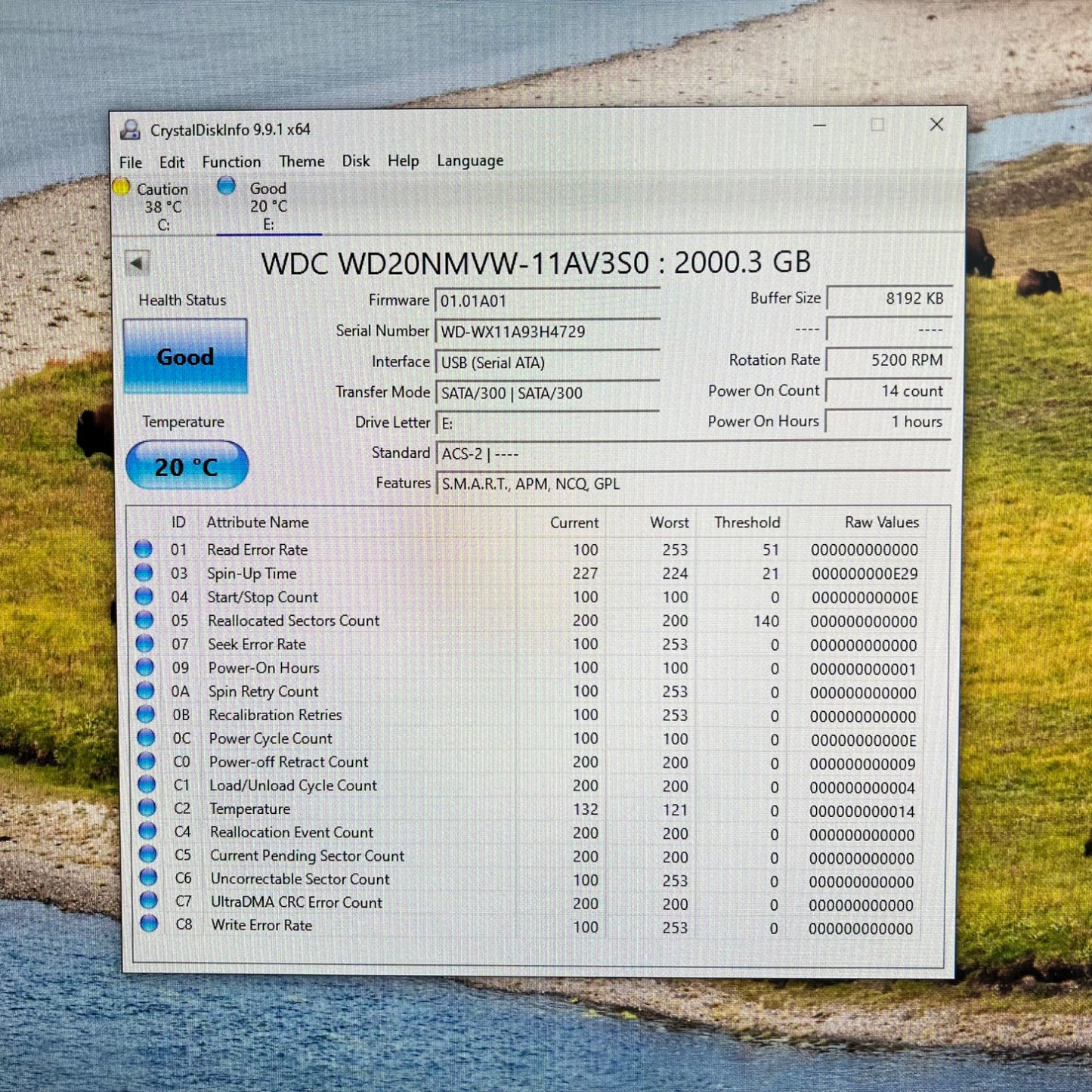Screen dimensions: 1092x1092
Task: Click the status orb for Write Error Rate
Action: (149, 924)
